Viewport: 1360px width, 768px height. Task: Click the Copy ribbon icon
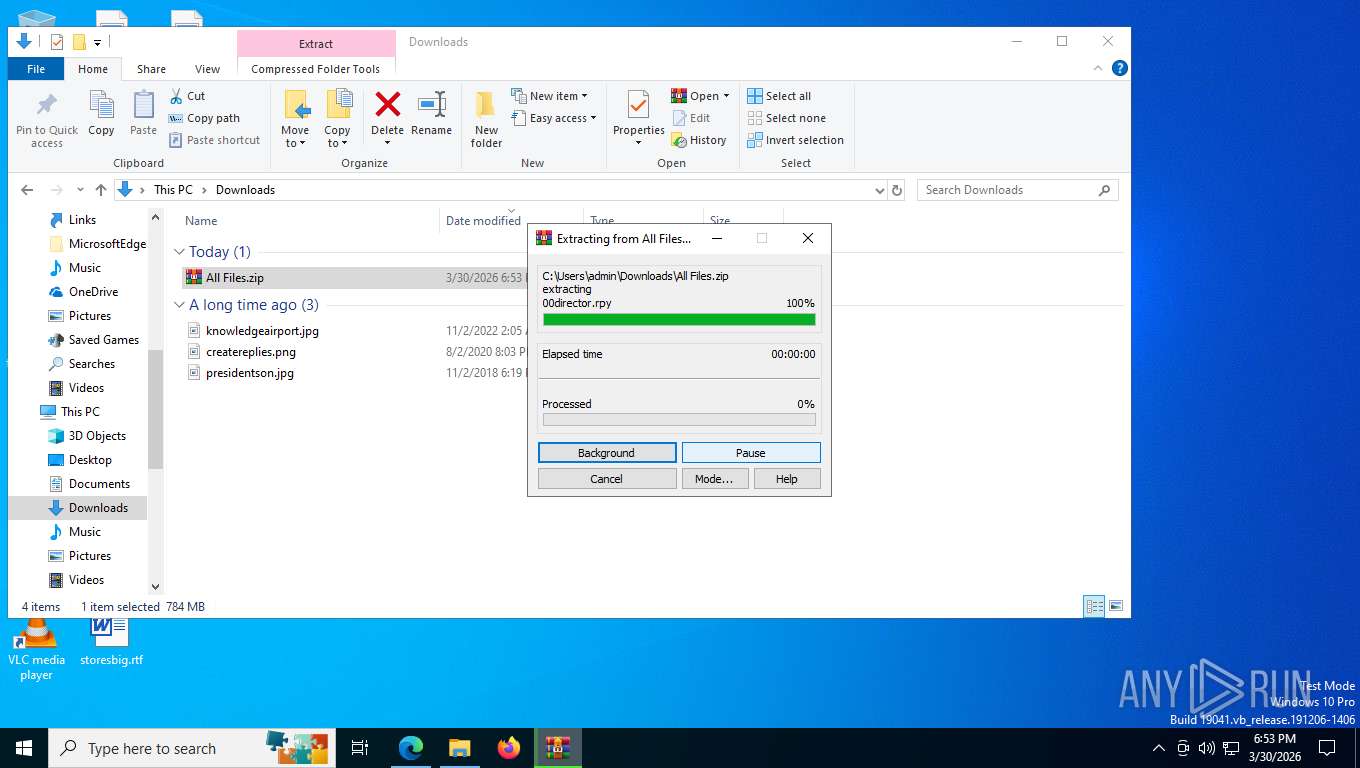click(101, 104)
